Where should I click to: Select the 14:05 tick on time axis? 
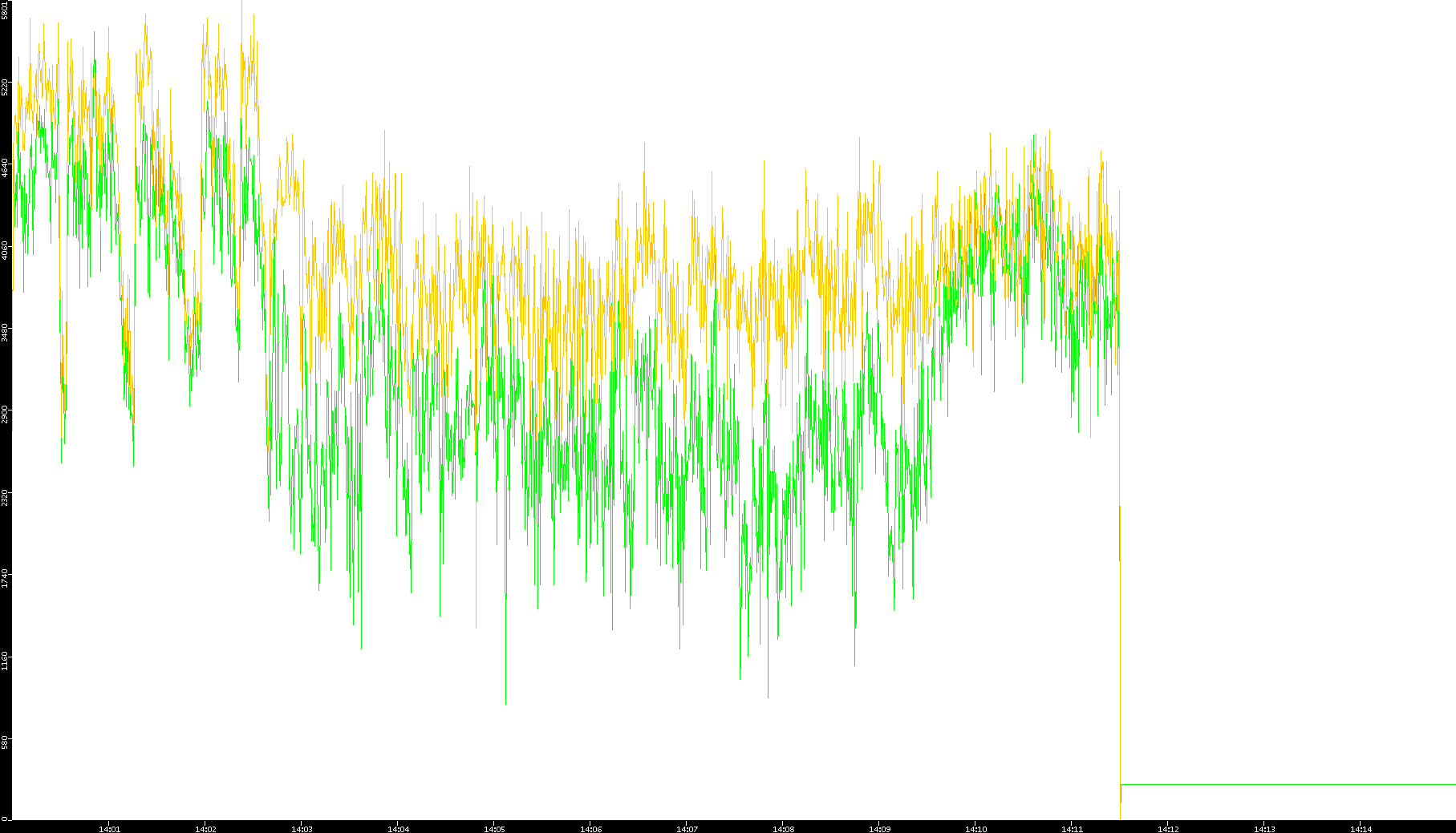click(494, 828)
